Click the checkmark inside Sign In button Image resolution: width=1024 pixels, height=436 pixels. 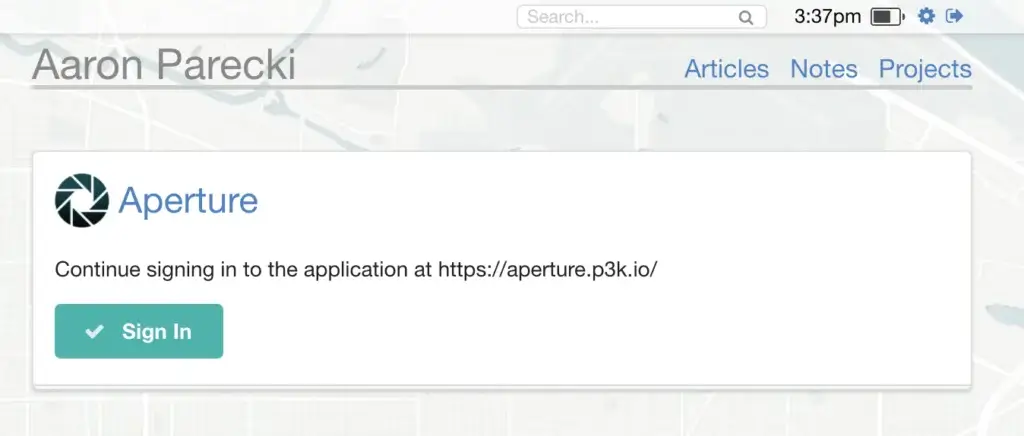(95, 332)
